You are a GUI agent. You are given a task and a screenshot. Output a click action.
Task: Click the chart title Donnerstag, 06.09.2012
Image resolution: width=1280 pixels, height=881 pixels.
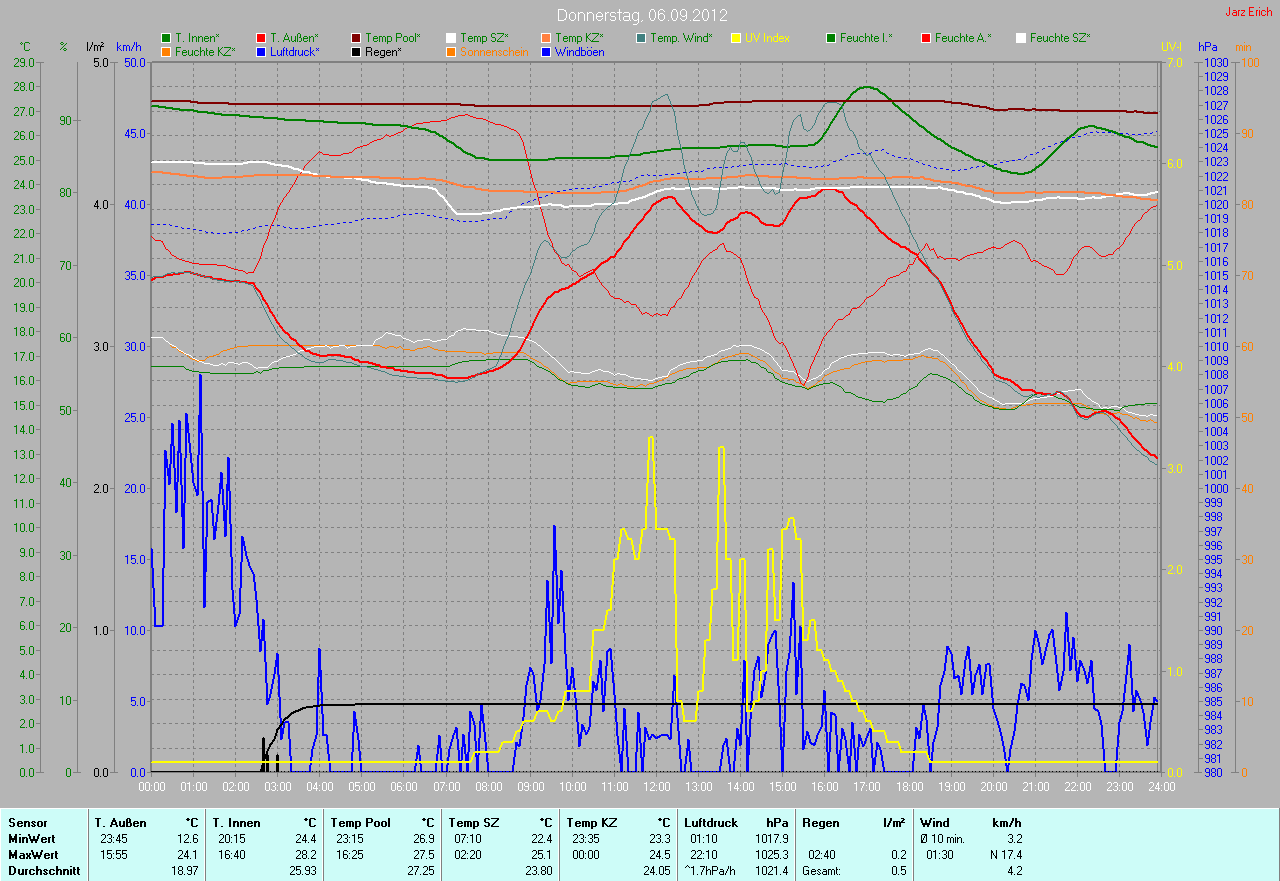click(x=641, y=15)
